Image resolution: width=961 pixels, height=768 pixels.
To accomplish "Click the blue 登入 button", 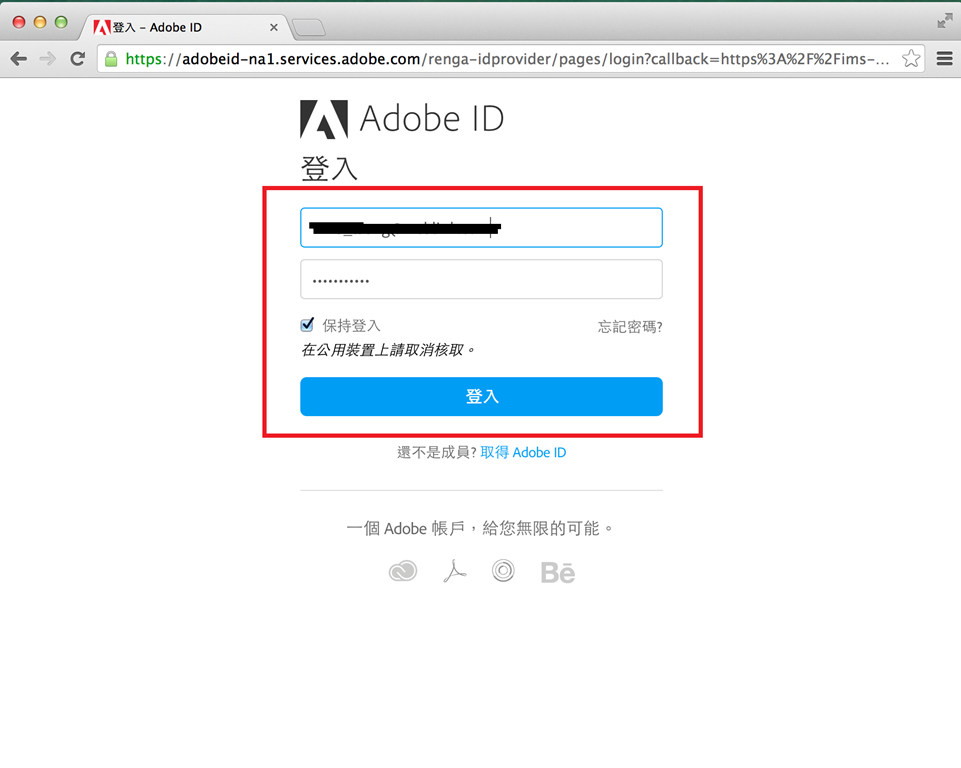I will tap(481, 397).
